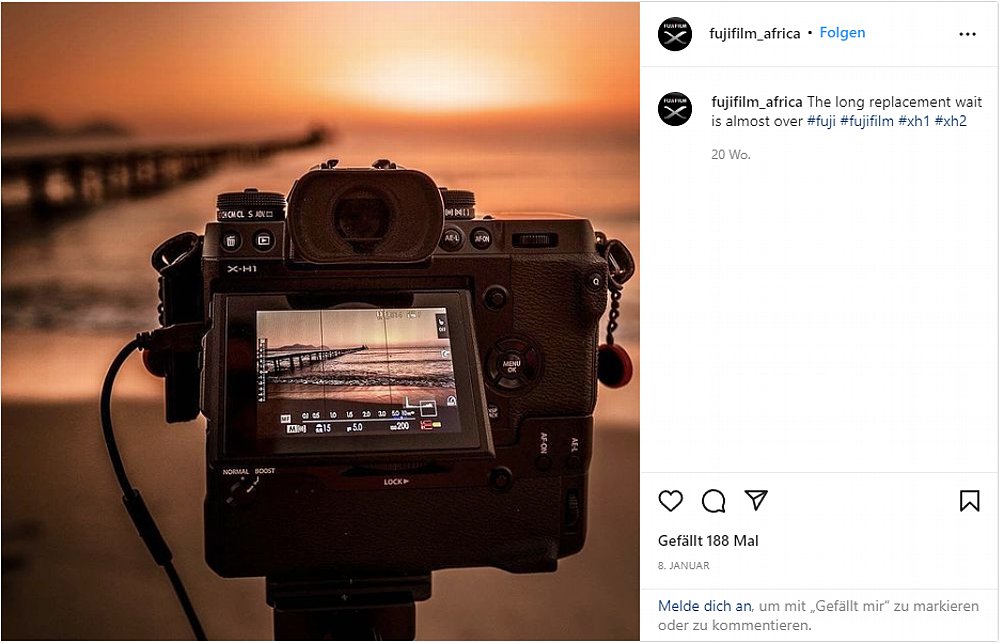This screenshot has height=643, width=1000.
Task: Click the camera sunset photo
Action: (x=320, y=322)
